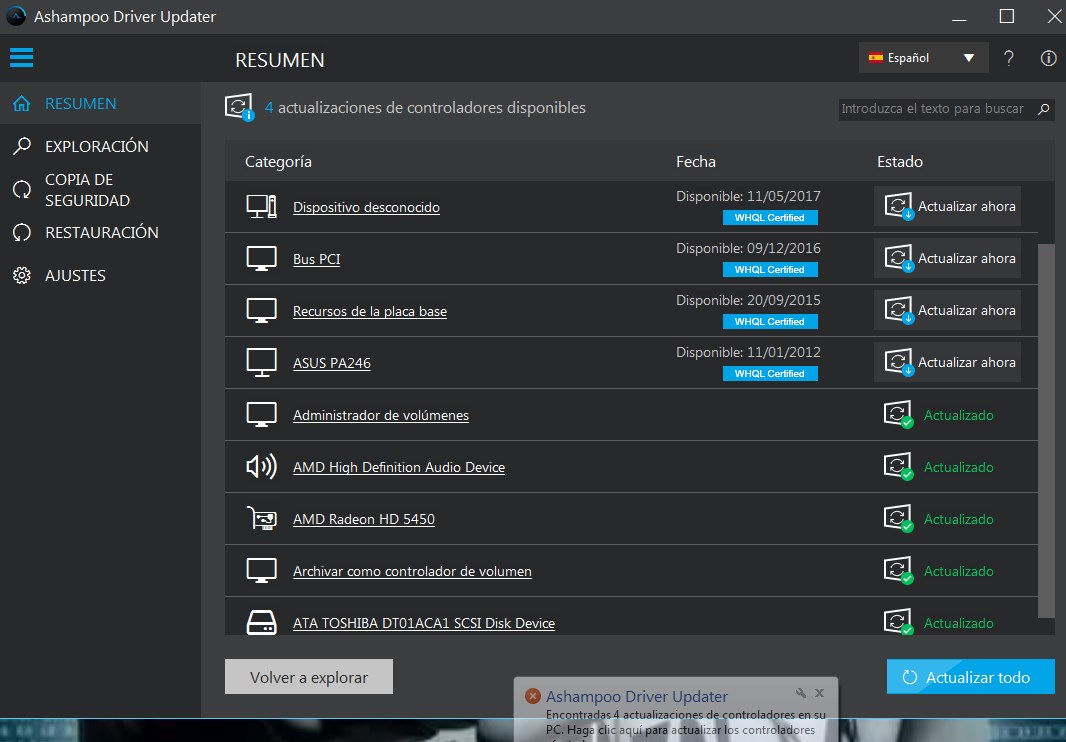Image resolution: width=1066 pixels, height=742 pixels.
Task: Open the Administrador de volúmenes link
Action: [381, 416]
